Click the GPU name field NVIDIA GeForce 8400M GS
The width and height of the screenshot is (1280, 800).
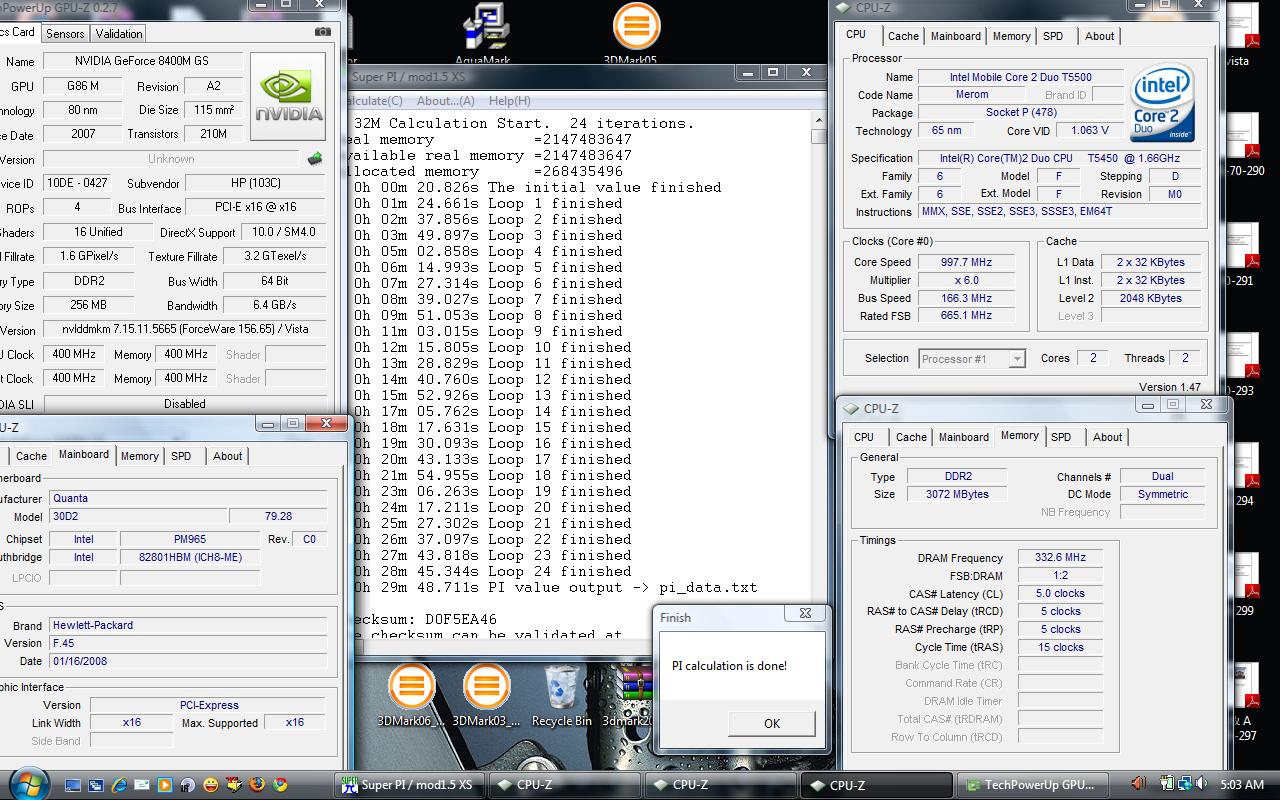click(x=142, y=61)
